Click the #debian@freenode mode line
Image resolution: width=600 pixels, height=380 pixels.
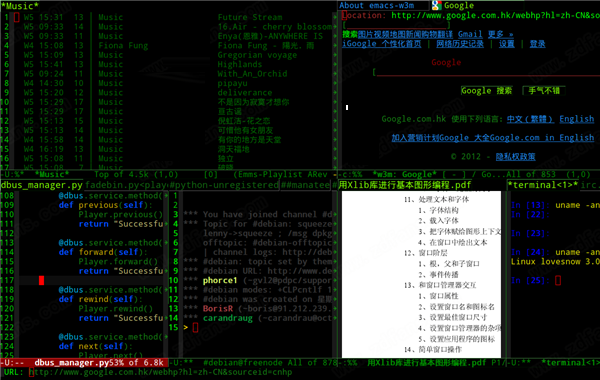coord(243,363)
